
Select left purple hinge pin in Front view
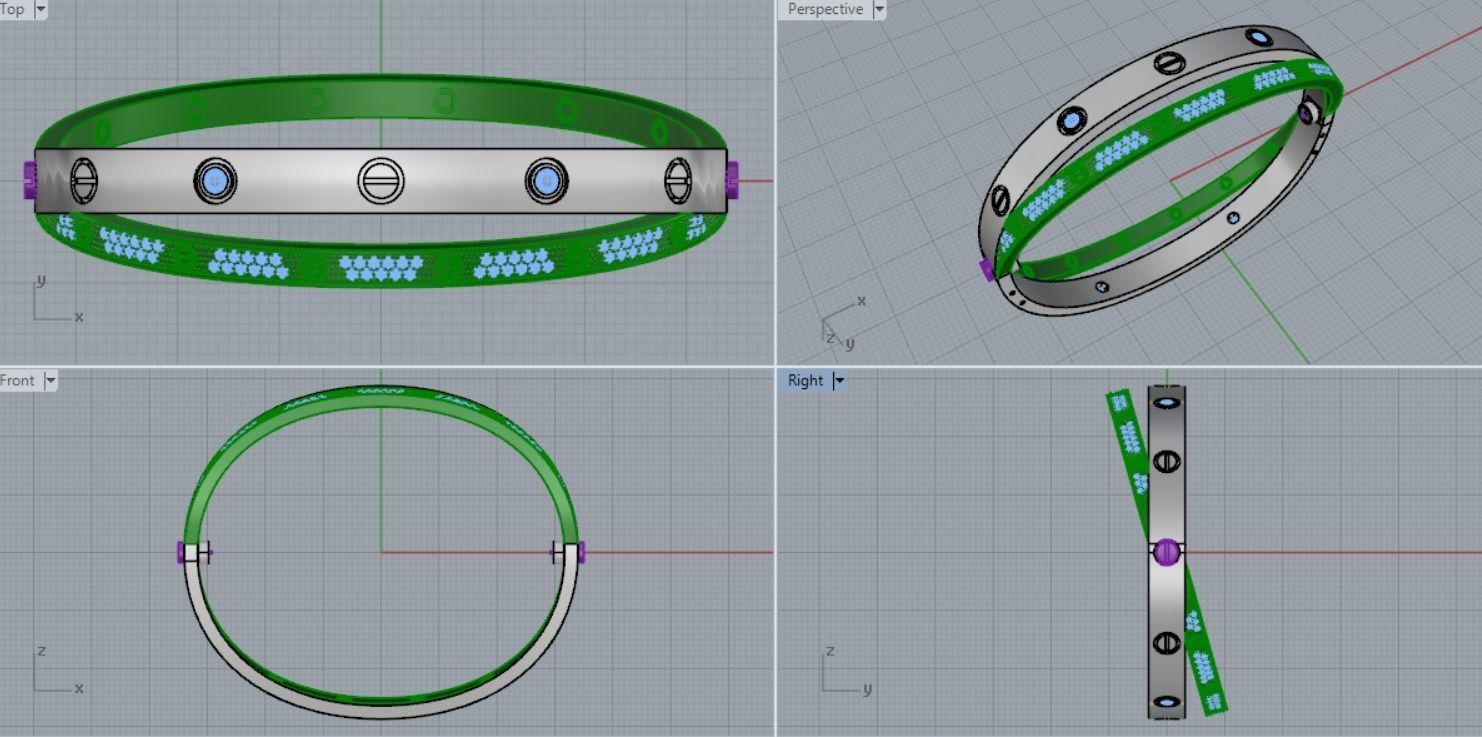click(183, 552)
